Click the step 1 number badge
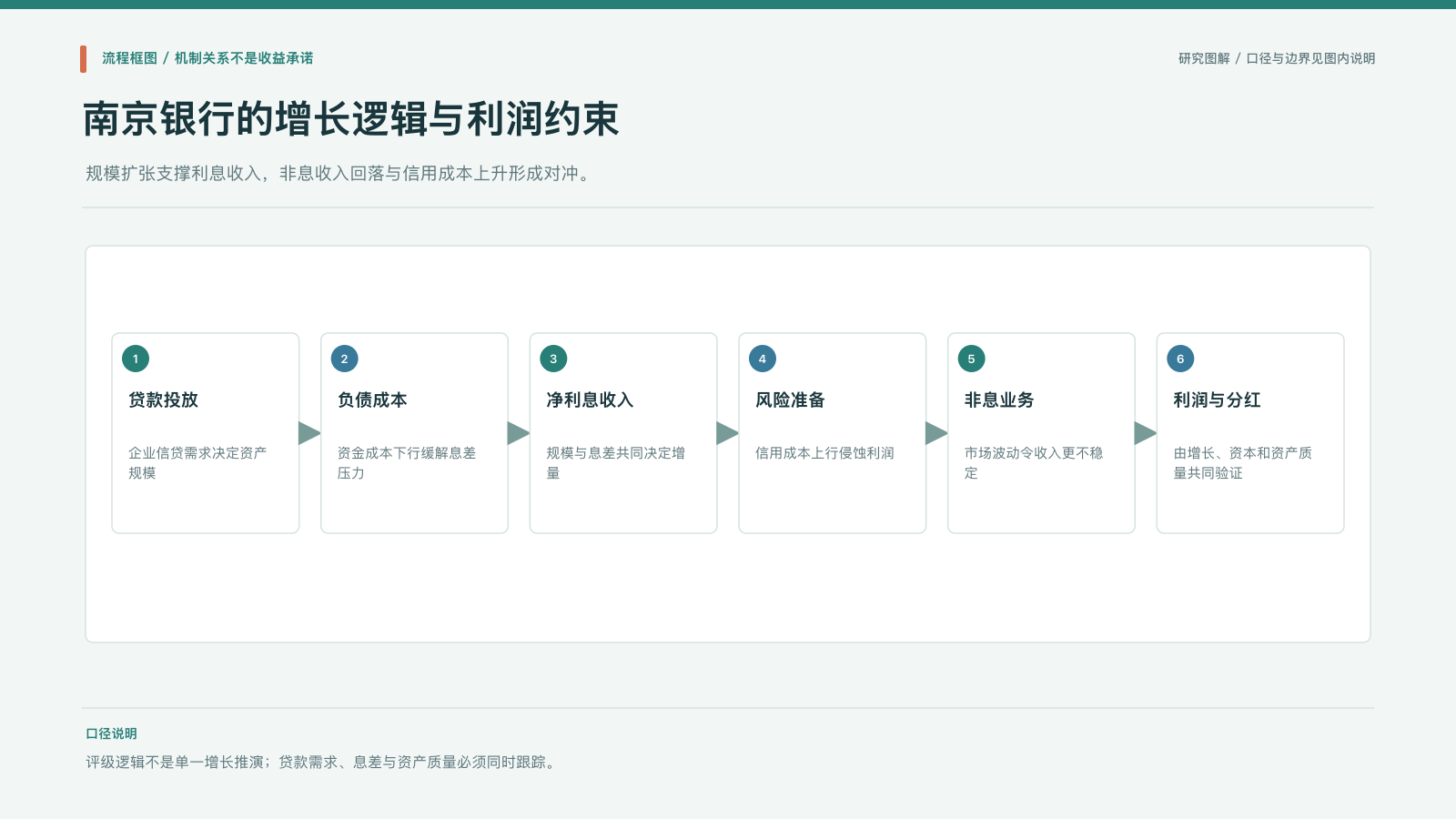The image size is (1456, 819). [x=136, y=359]
